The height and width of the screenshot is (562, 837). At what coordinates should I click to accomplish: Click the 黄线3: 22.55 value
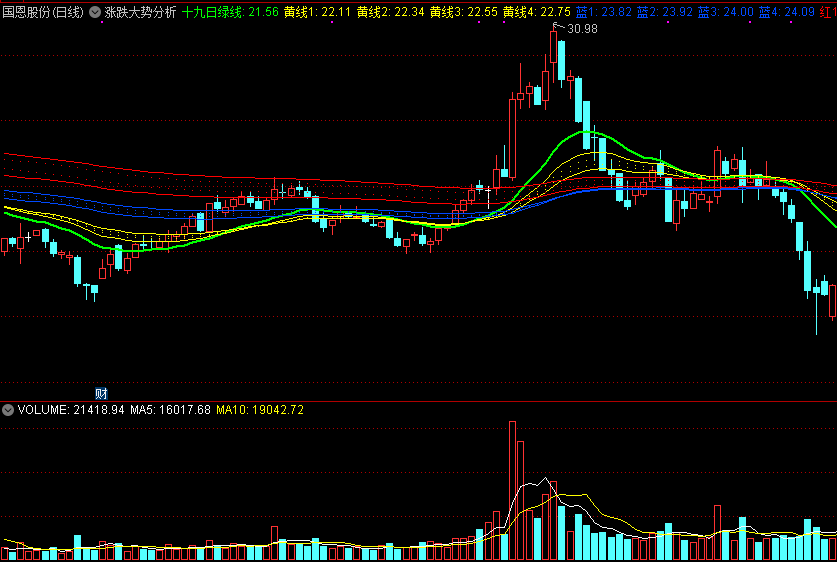coord(464,12)
